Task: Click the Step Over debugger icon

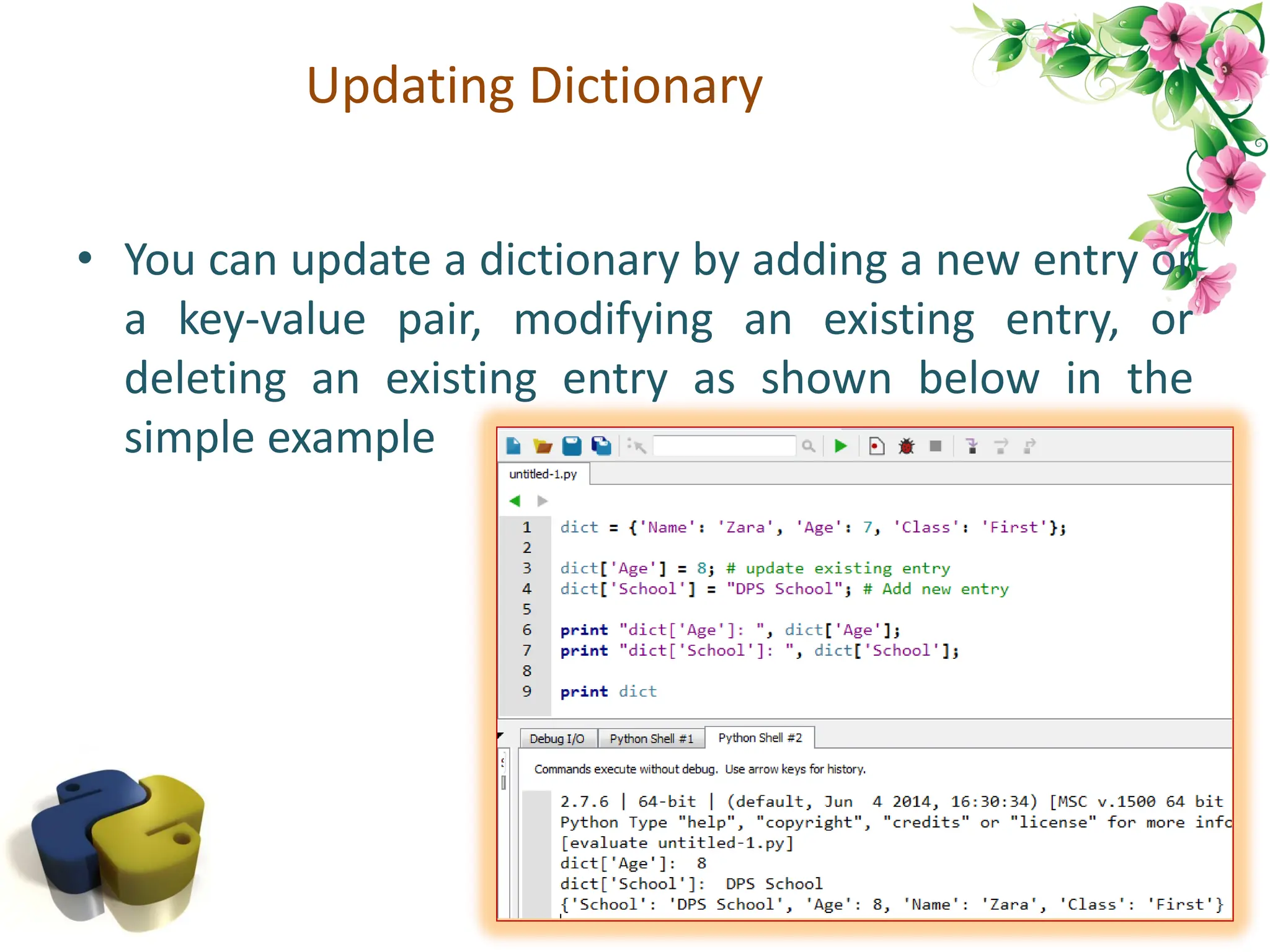Action: pos(1001,446)
